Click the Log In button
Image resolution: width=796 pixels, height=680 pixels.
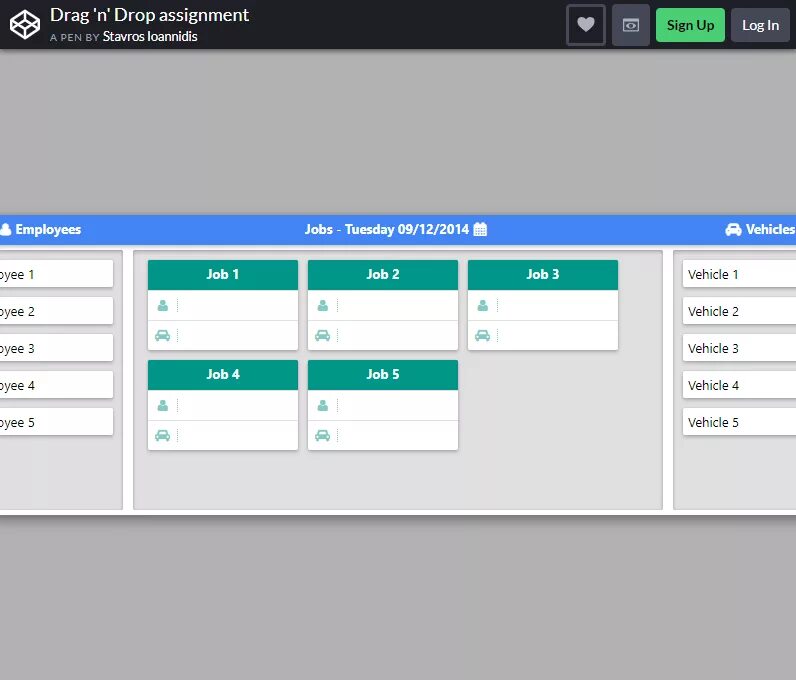pyautogui.click(x=760, y=25)
